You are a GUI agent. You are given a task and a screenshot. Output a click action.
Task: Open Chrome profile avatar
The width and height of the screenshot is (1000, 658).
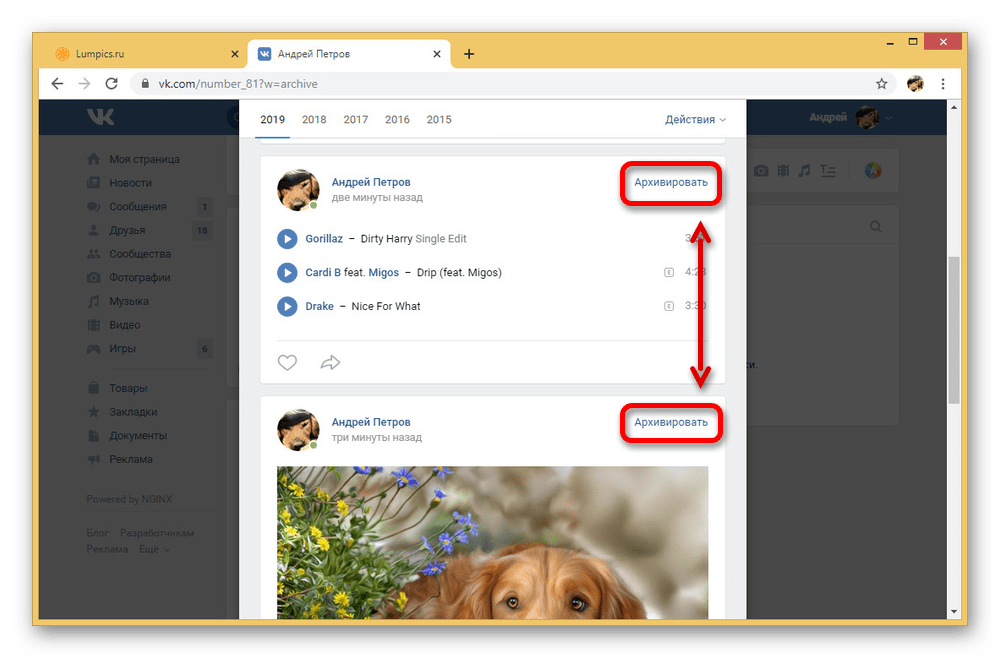tap(915, 84)
